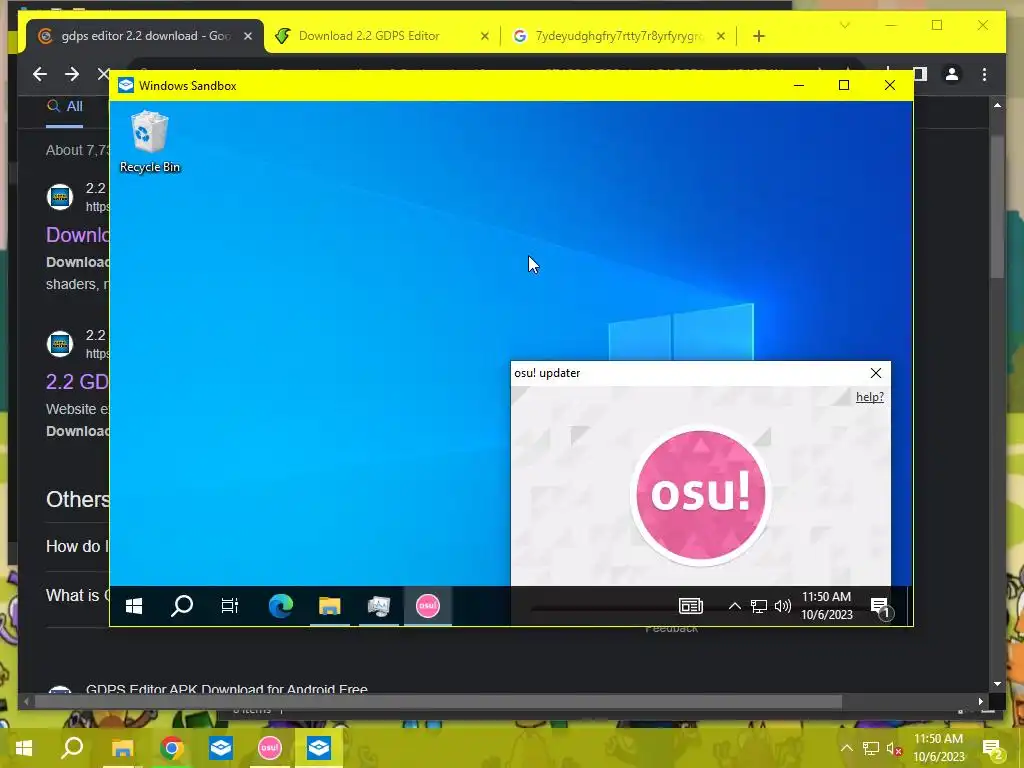Click the Chrome horizontal scrollbar thumb

[x=438, y=702]
